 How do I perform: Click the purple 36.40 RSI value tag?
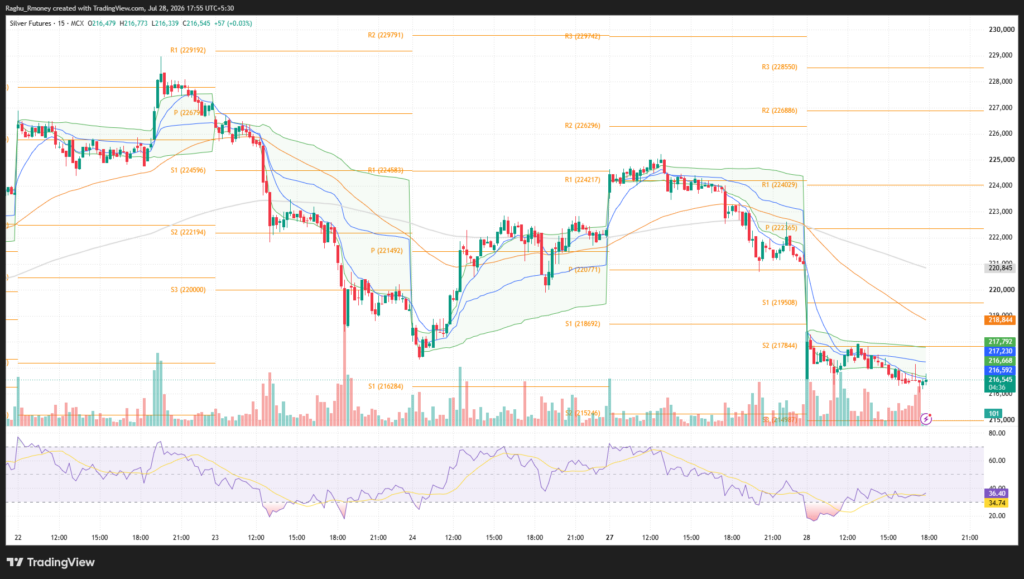pos(997,493)
